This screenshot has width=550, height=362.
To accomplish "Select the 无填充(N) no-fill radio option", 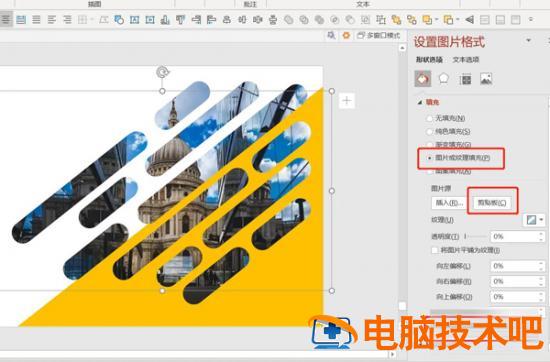I will pyautogui.click(x=446, y=118).
